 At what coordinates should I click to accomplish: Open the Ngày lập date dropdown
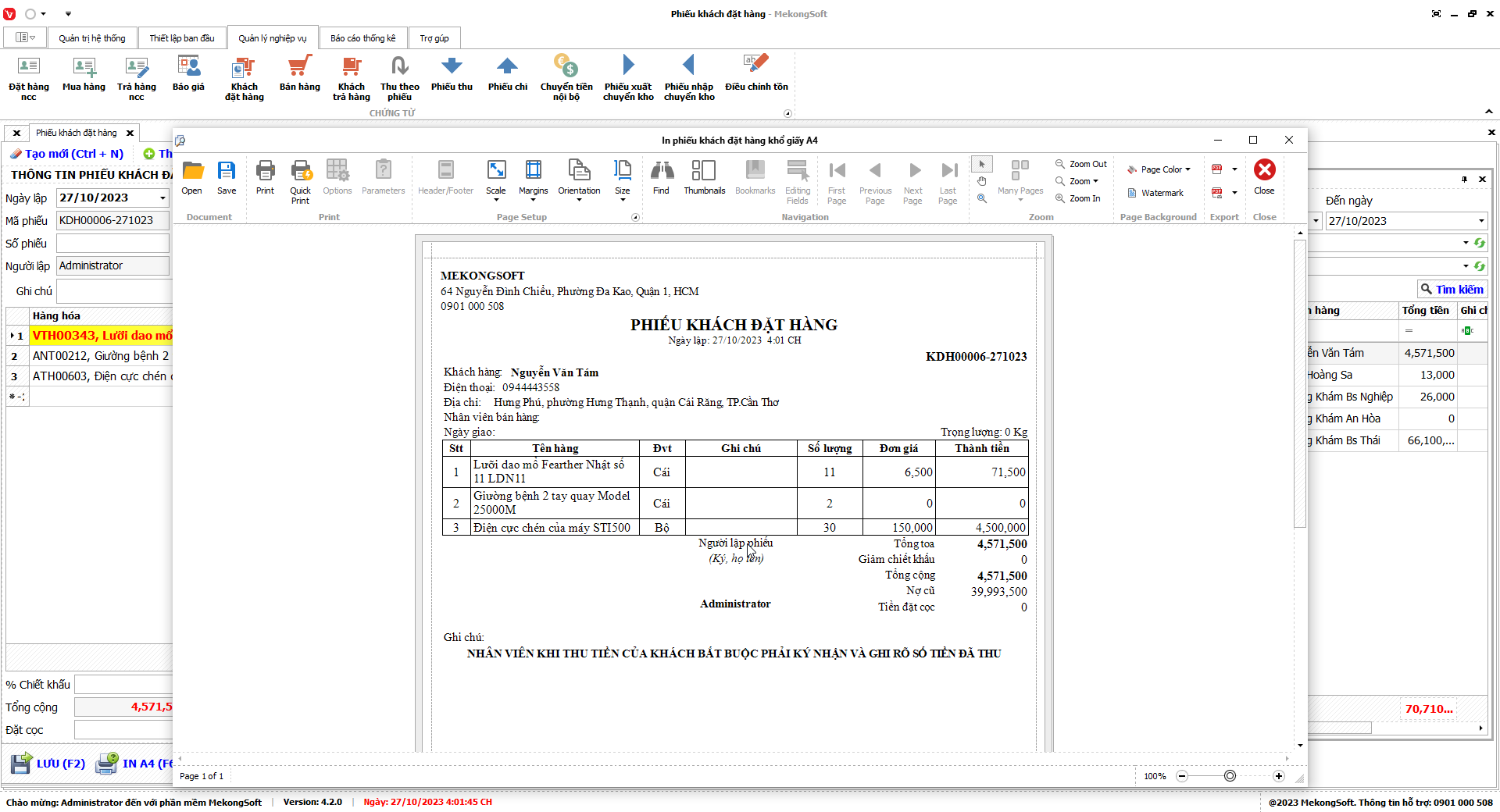point(162,198)
